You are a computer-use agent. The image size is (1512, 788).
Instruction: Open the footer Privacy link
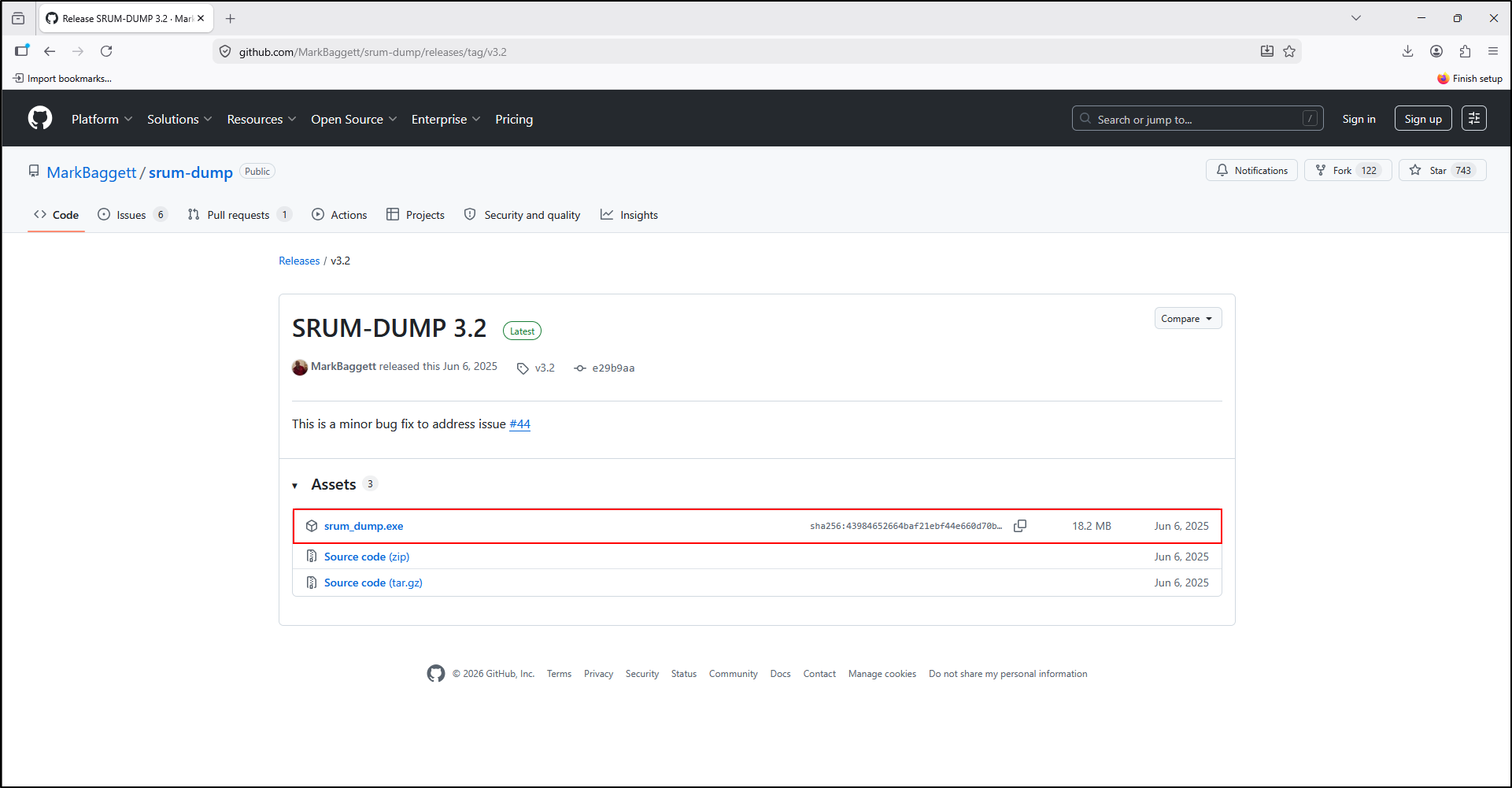tap(598, 674)
